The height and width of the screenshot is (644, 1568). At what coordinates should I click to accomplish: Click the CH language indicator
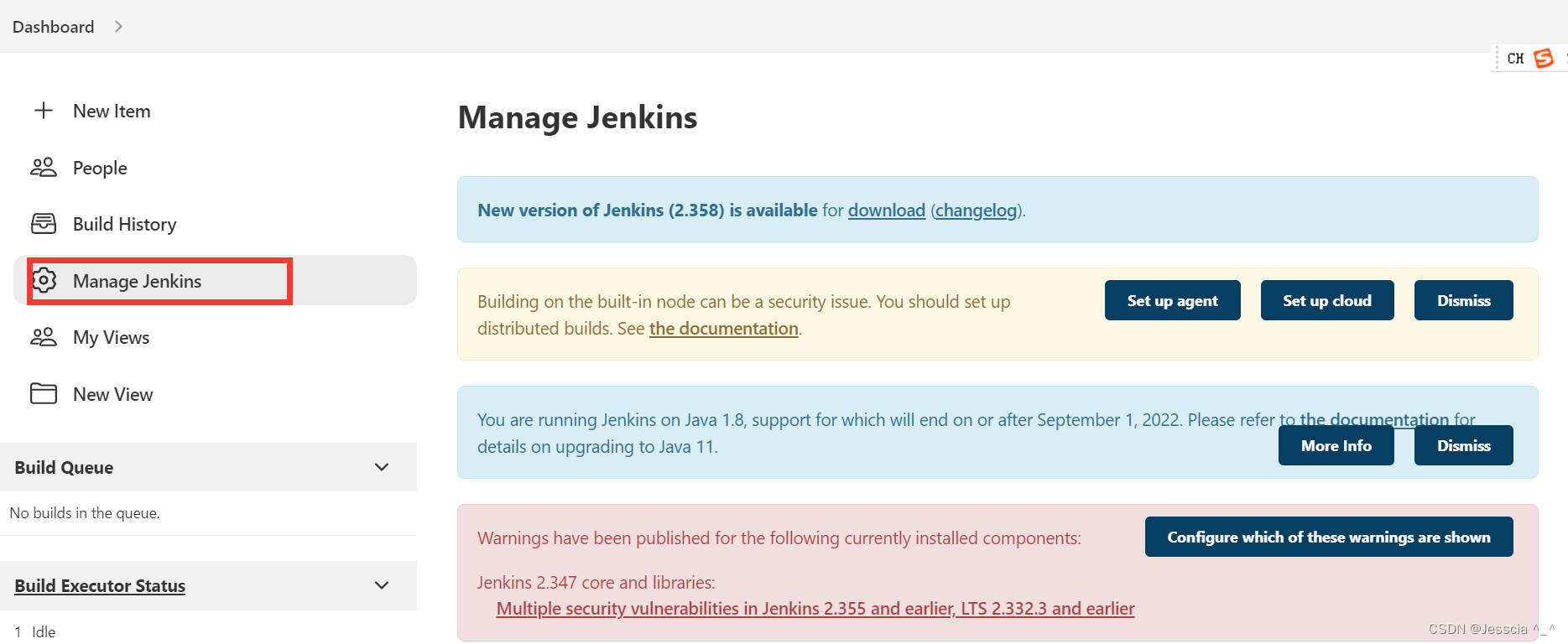1515,59
